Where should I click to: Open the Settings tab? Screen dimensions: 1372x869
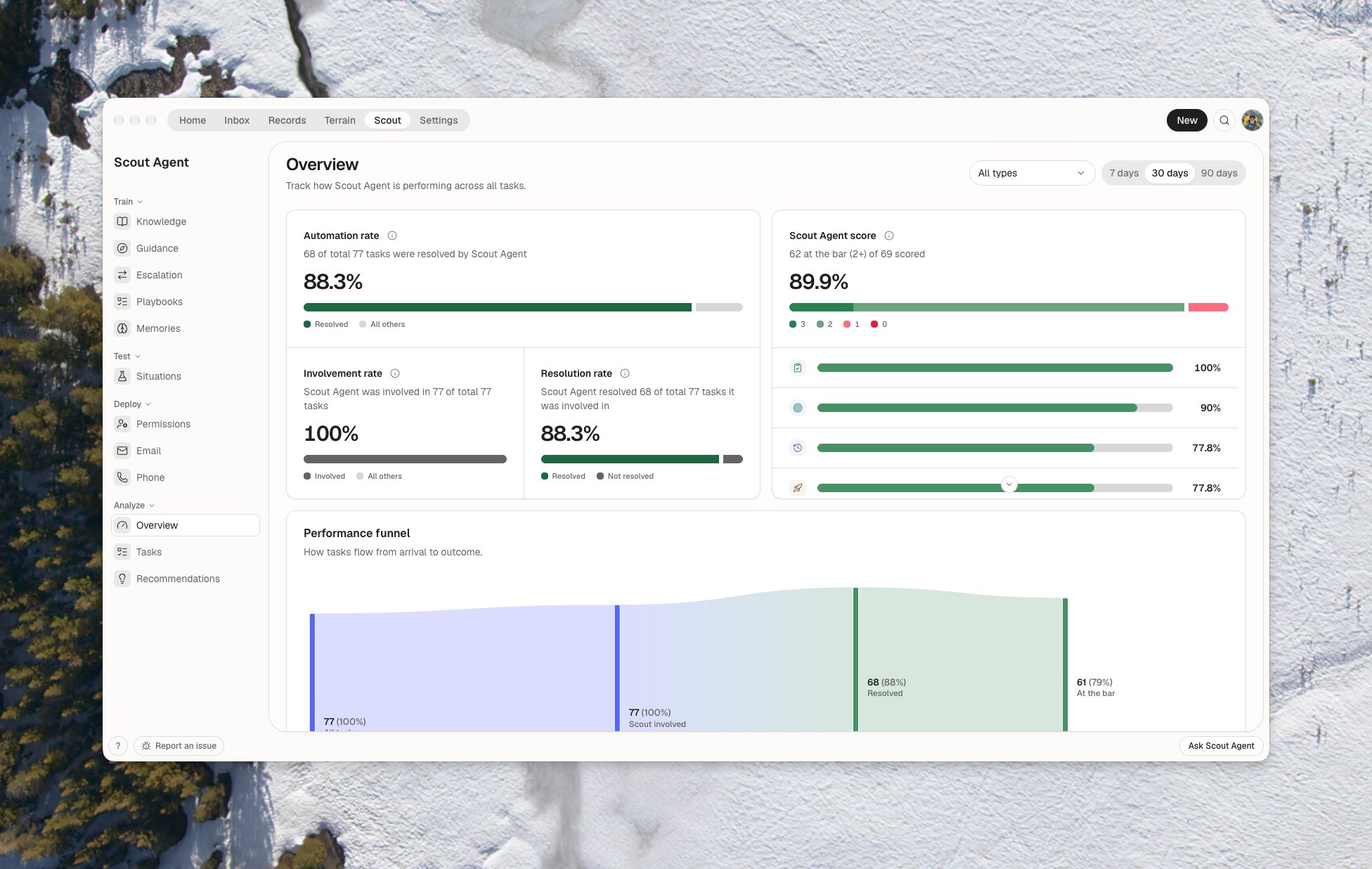coord(439,120)
